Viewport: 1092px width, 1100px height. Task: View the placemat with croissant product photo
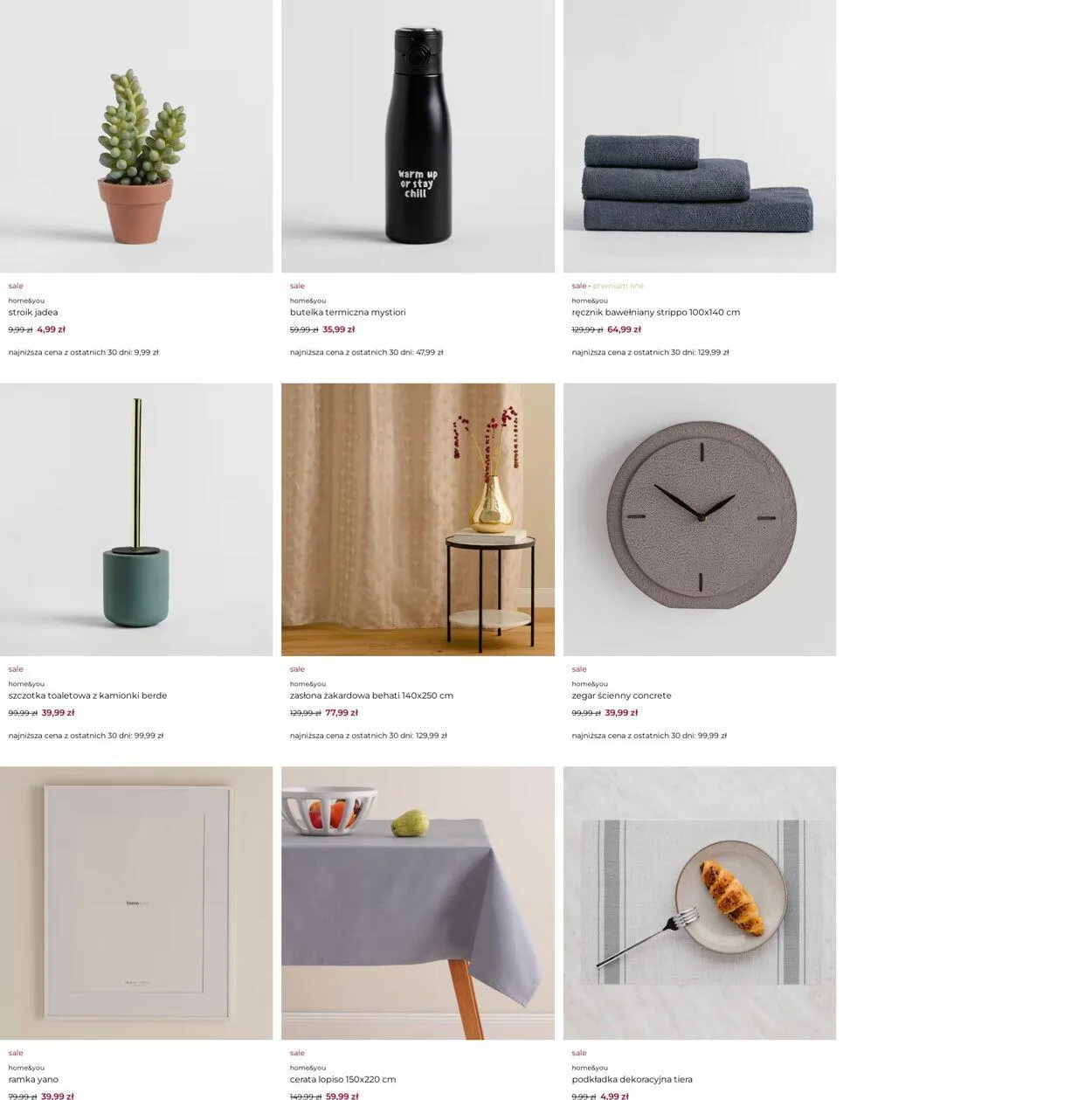(x=700, y=903)
